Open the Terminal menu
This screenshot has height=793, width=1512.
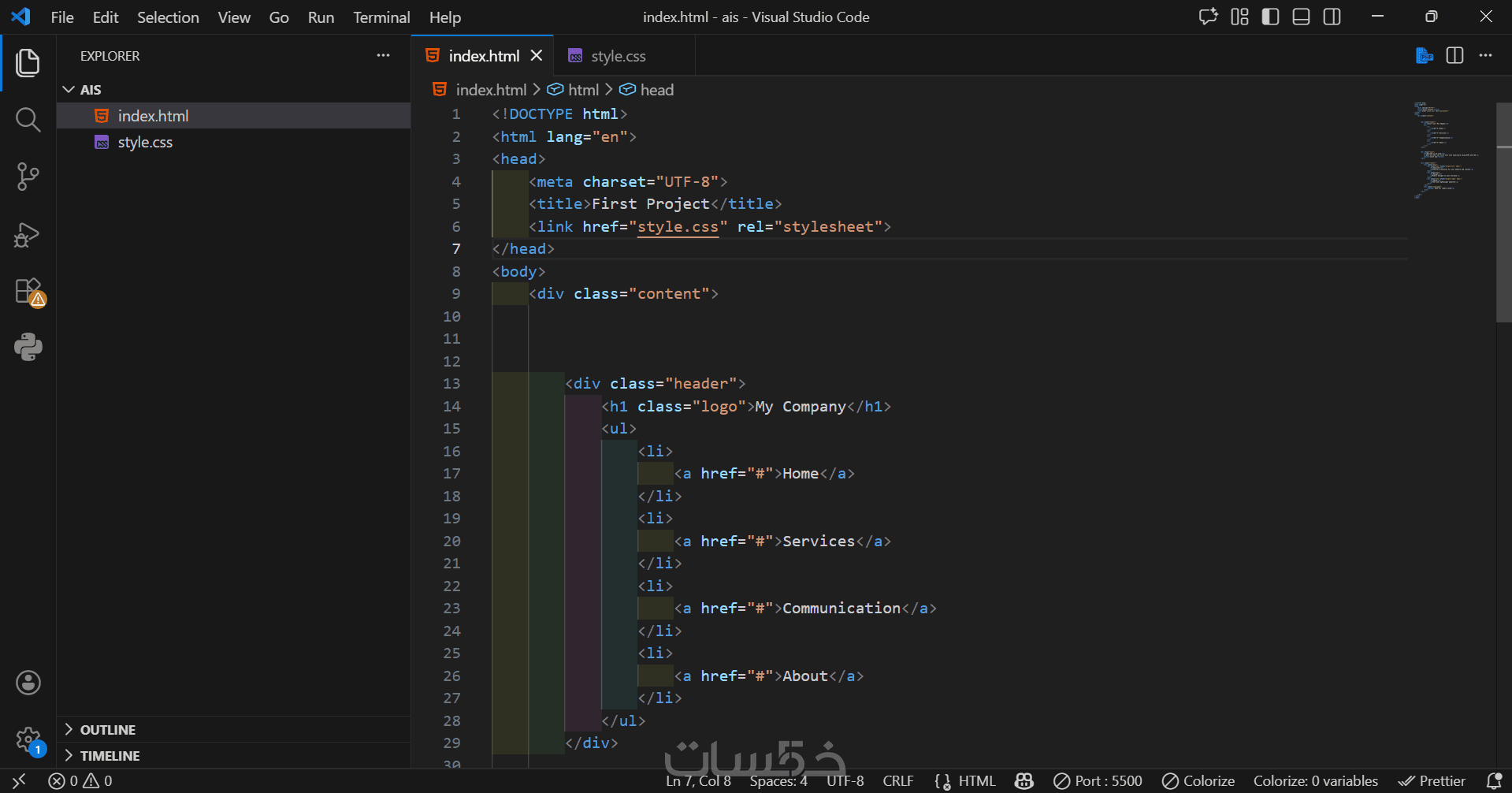point(381,17)
